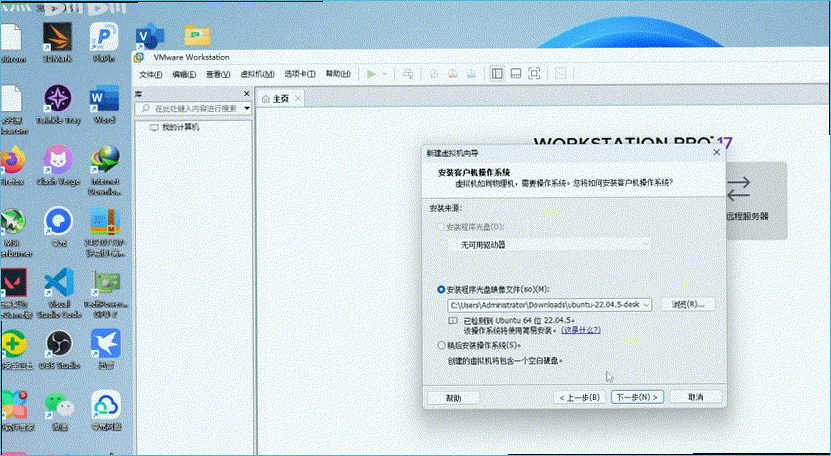Click the 浏览(R)... browse button

pos(688,304)
